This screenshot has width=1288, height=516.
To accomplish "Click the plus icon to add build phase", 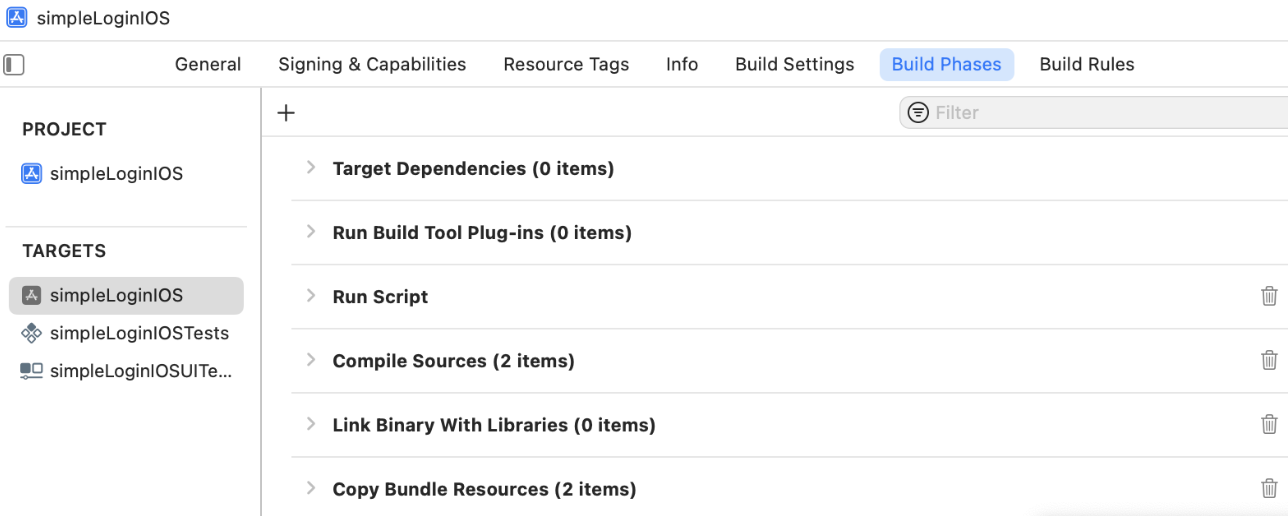I will [286, 113].
